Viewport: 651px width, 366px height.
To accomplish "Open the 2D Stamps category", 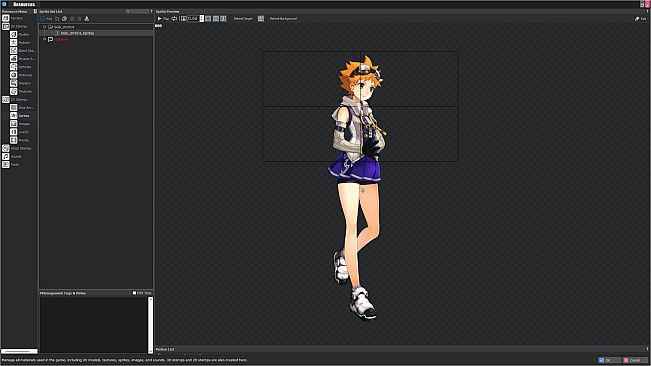I will [15, 100].
